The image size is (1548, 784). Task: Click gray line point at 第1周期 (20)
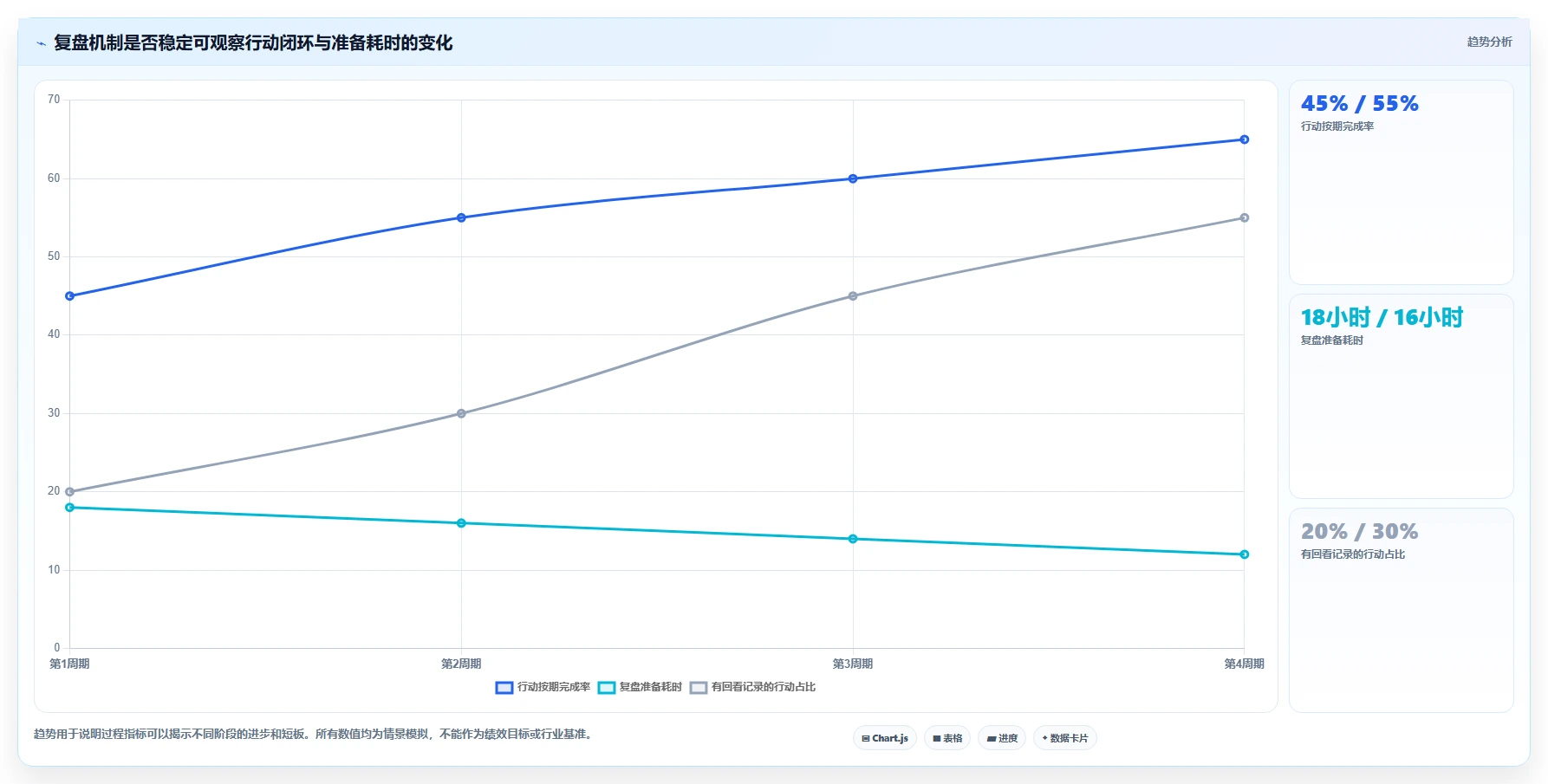(70, 492)
